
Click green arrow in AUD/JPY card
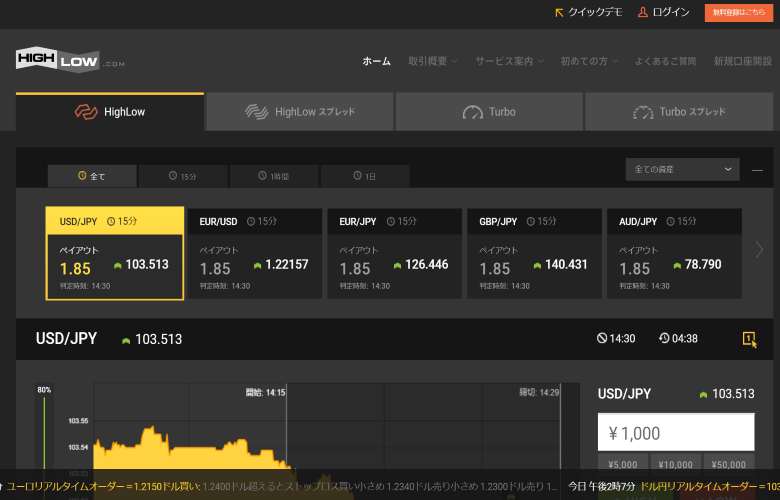click(x=677, y=266)
